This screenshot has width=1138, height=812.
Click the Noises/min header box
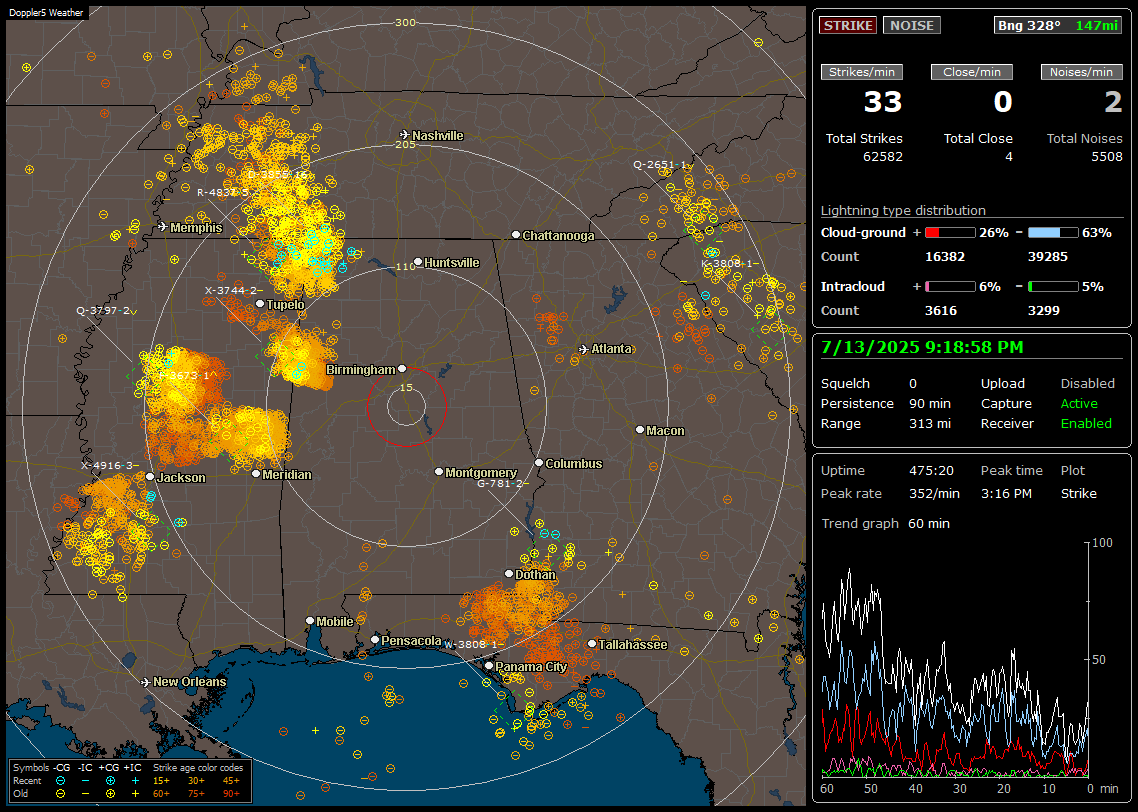pyautogui.click(x=1081, y=72)
